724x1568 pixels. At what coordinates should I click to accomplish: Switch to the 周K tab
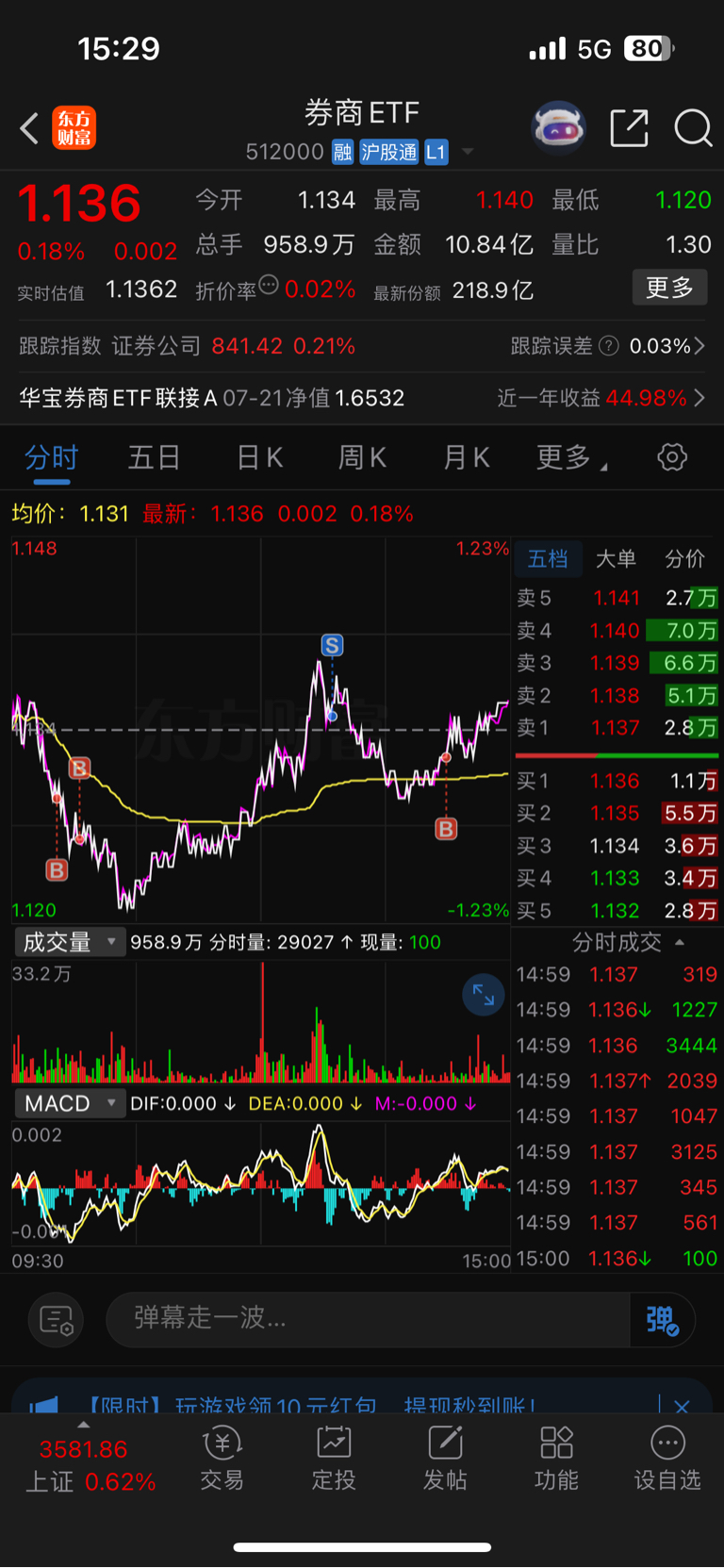click(x=362, y=458)
